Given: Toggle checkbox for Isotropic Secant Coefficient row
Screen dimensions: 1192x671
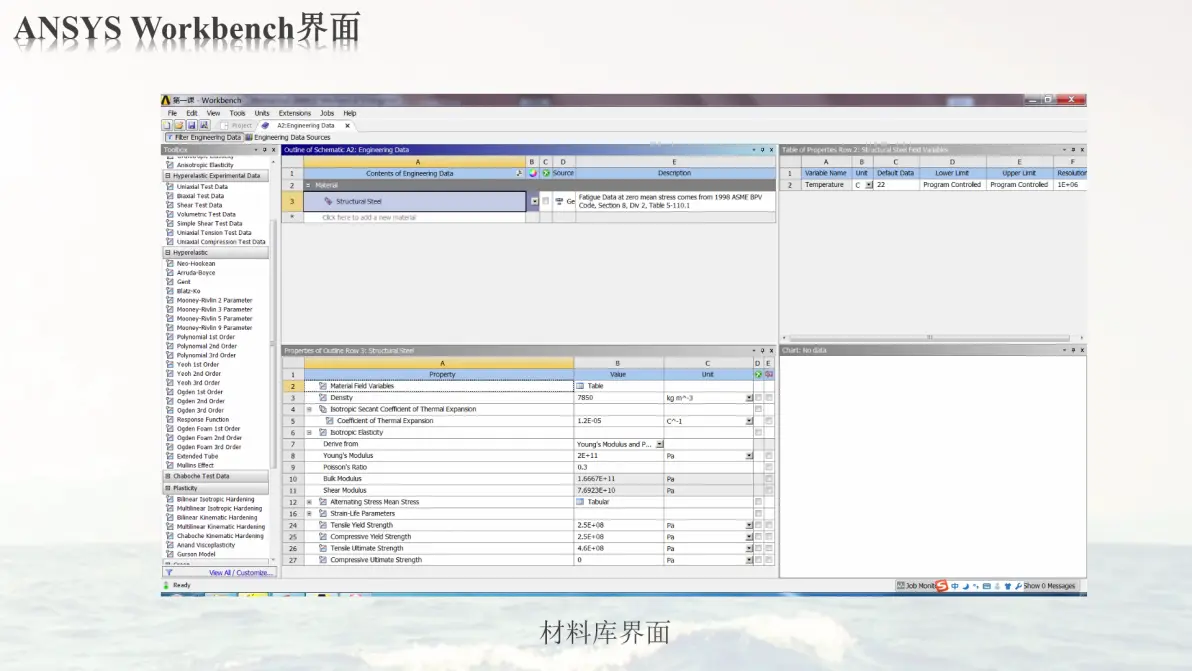Looking at the screenshot, I should [758, 409].
